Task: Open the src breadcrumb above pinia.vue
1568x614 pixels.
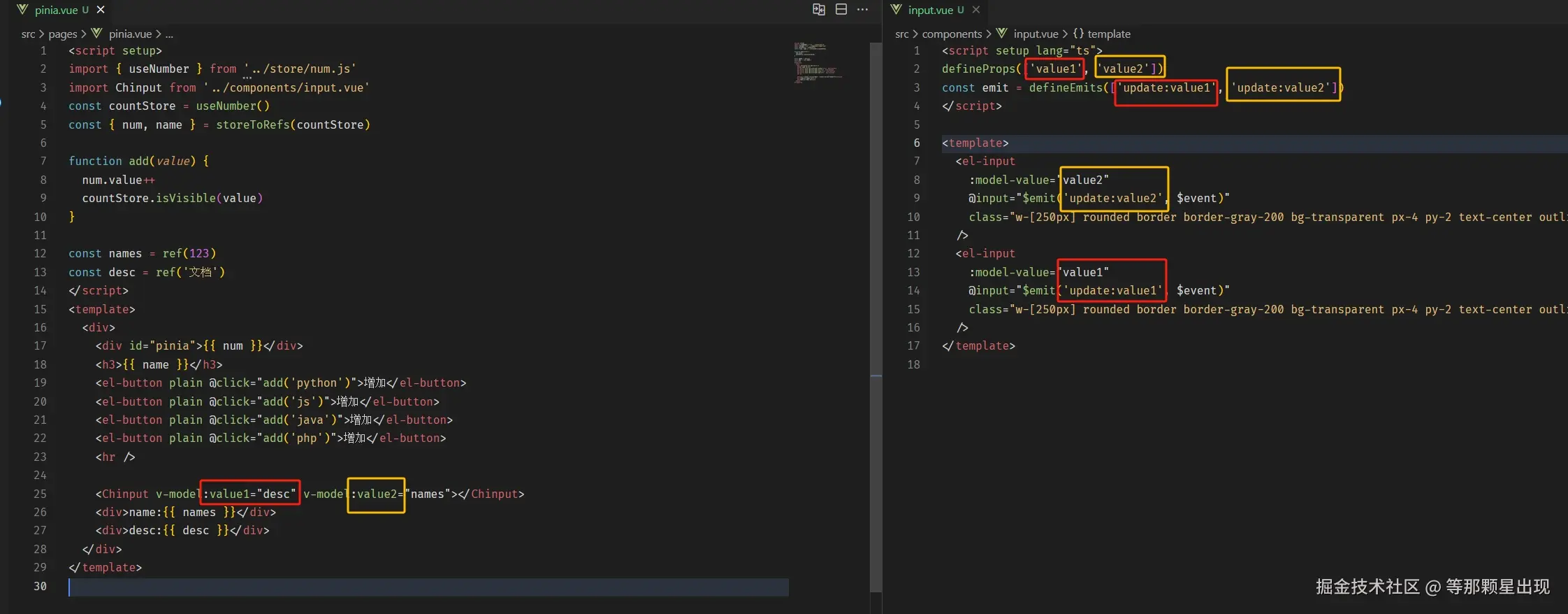Action: pyautogui.click(x=28, y=34)
